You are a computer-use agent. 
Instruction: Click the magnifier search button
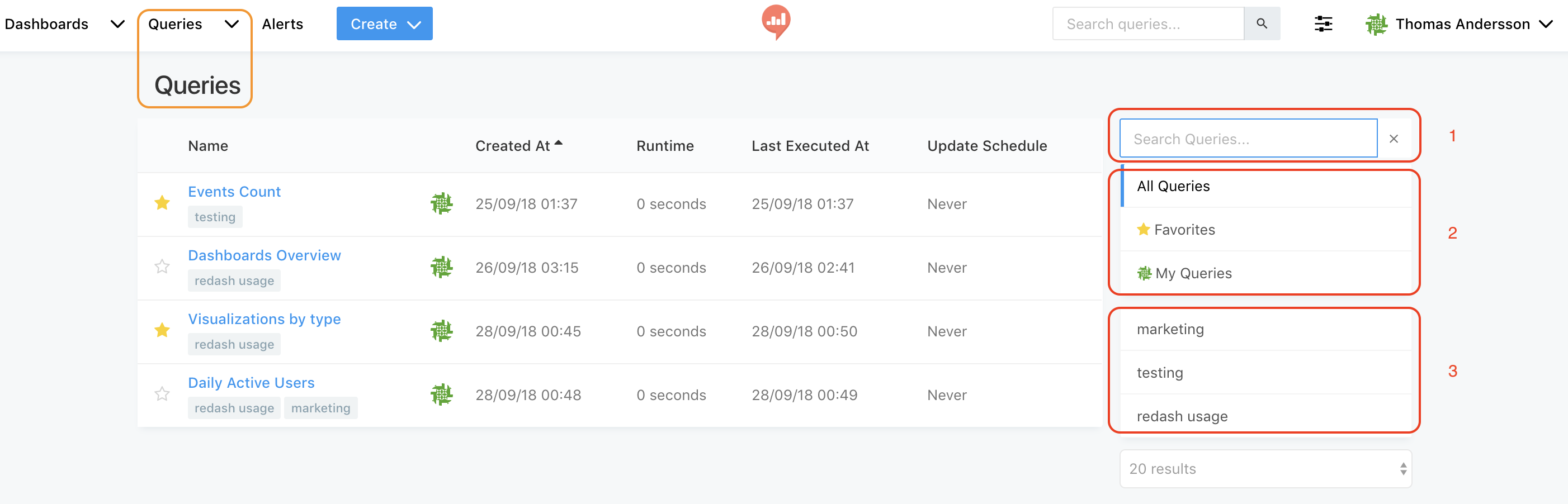(1262, 23)
